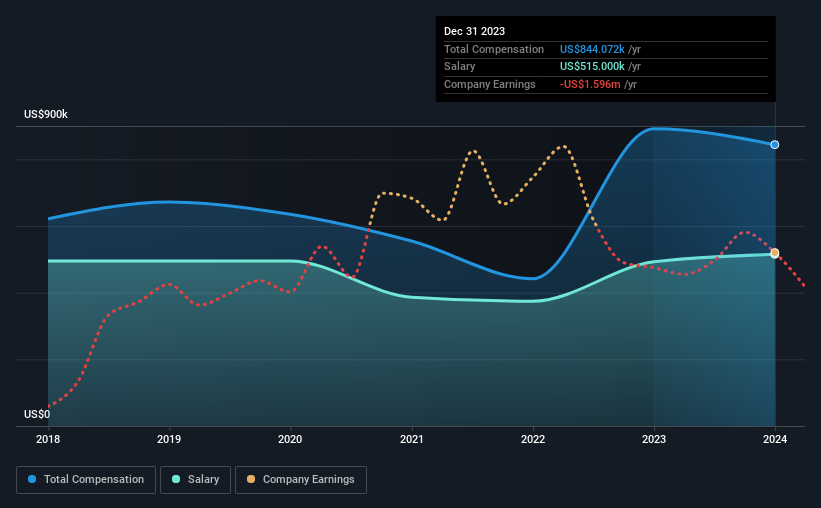Click the blue Total Compensation data point marker
Viewport: 821px width, 508px height.
pos(774,145)
